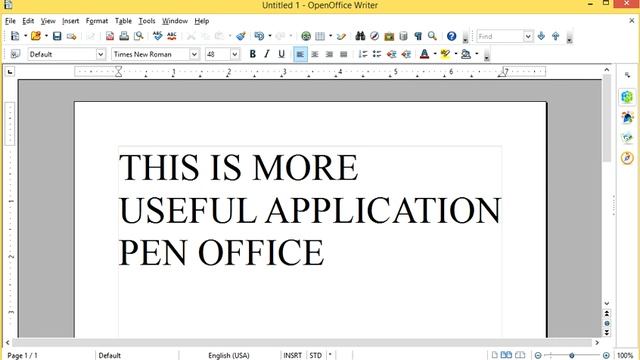This screenshot has height=360, width=640.
Task: Open sidebar Navigator compass icon
Action: (627, 158)
